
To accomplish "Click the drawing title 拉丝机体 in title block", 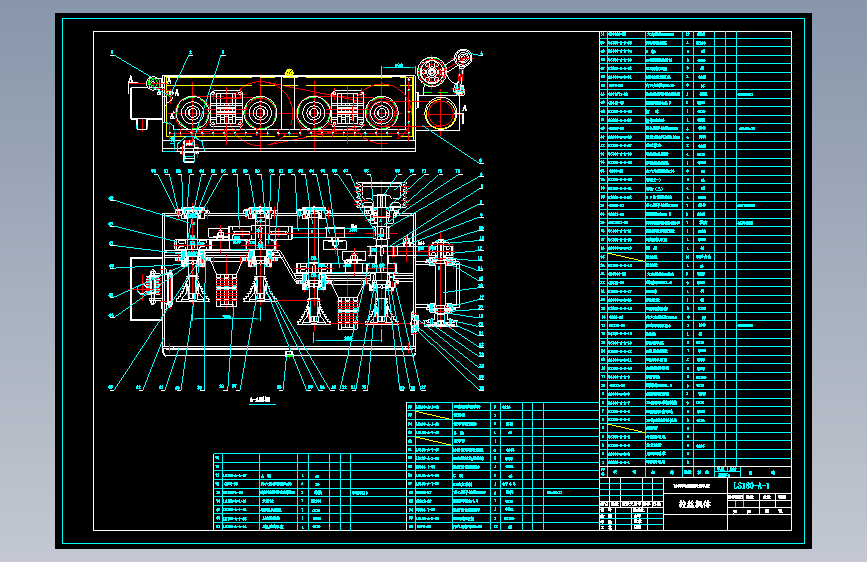I will click(x=695, y=504).
